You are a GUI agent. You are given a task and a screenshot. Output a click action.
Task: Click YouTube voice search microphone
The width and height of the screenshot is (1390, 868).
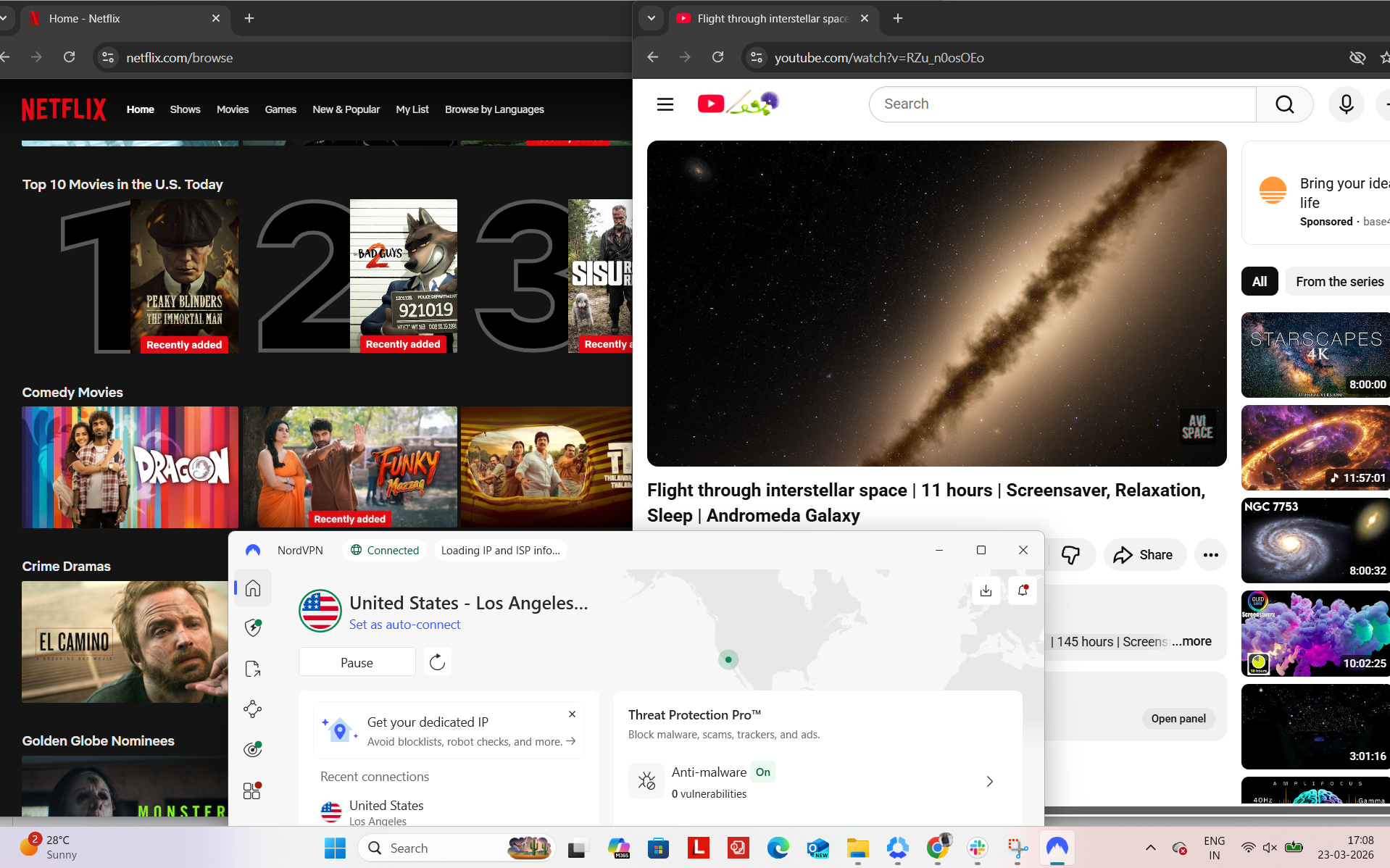(1346, 104)
